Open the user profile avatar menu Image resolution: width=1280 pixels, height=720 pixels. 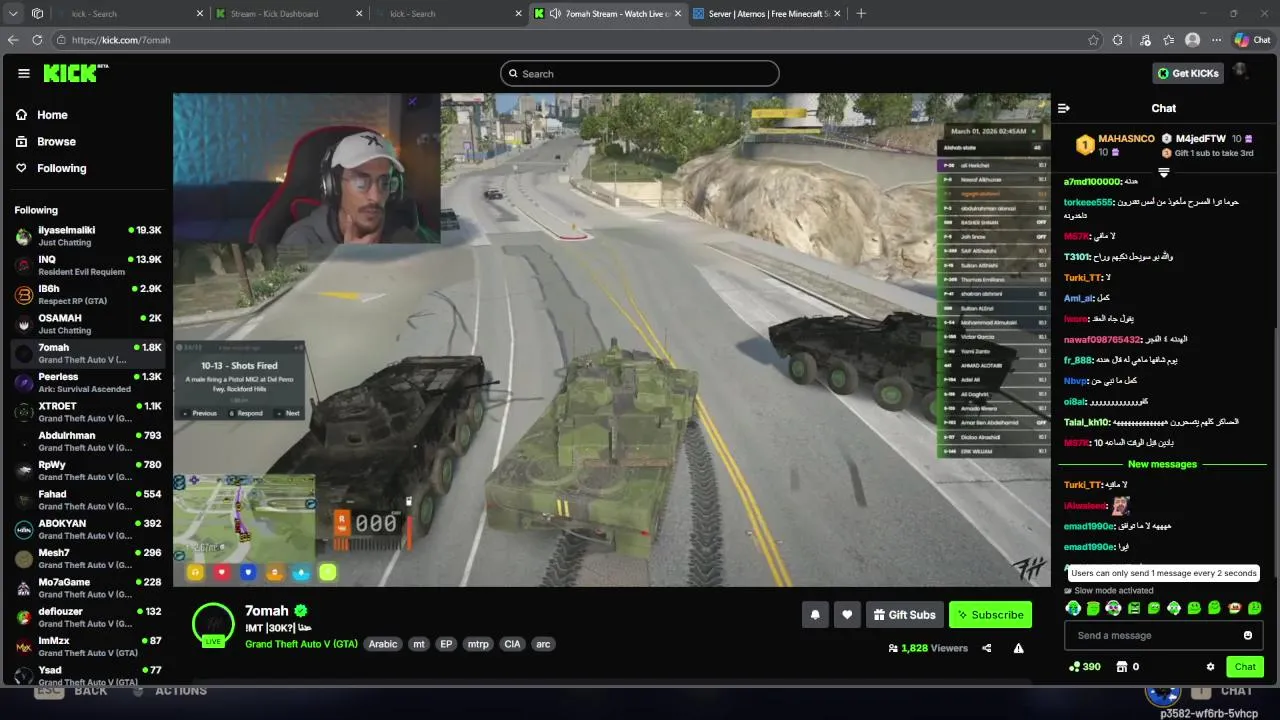coord(1241,72)
